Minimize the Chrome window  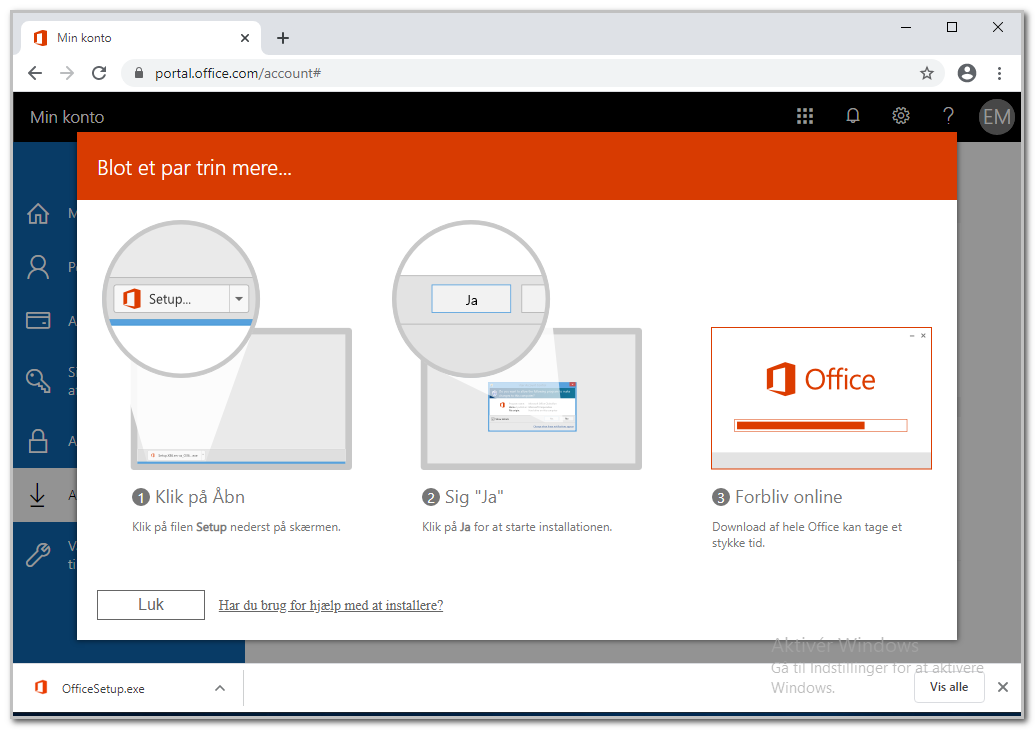906,28
